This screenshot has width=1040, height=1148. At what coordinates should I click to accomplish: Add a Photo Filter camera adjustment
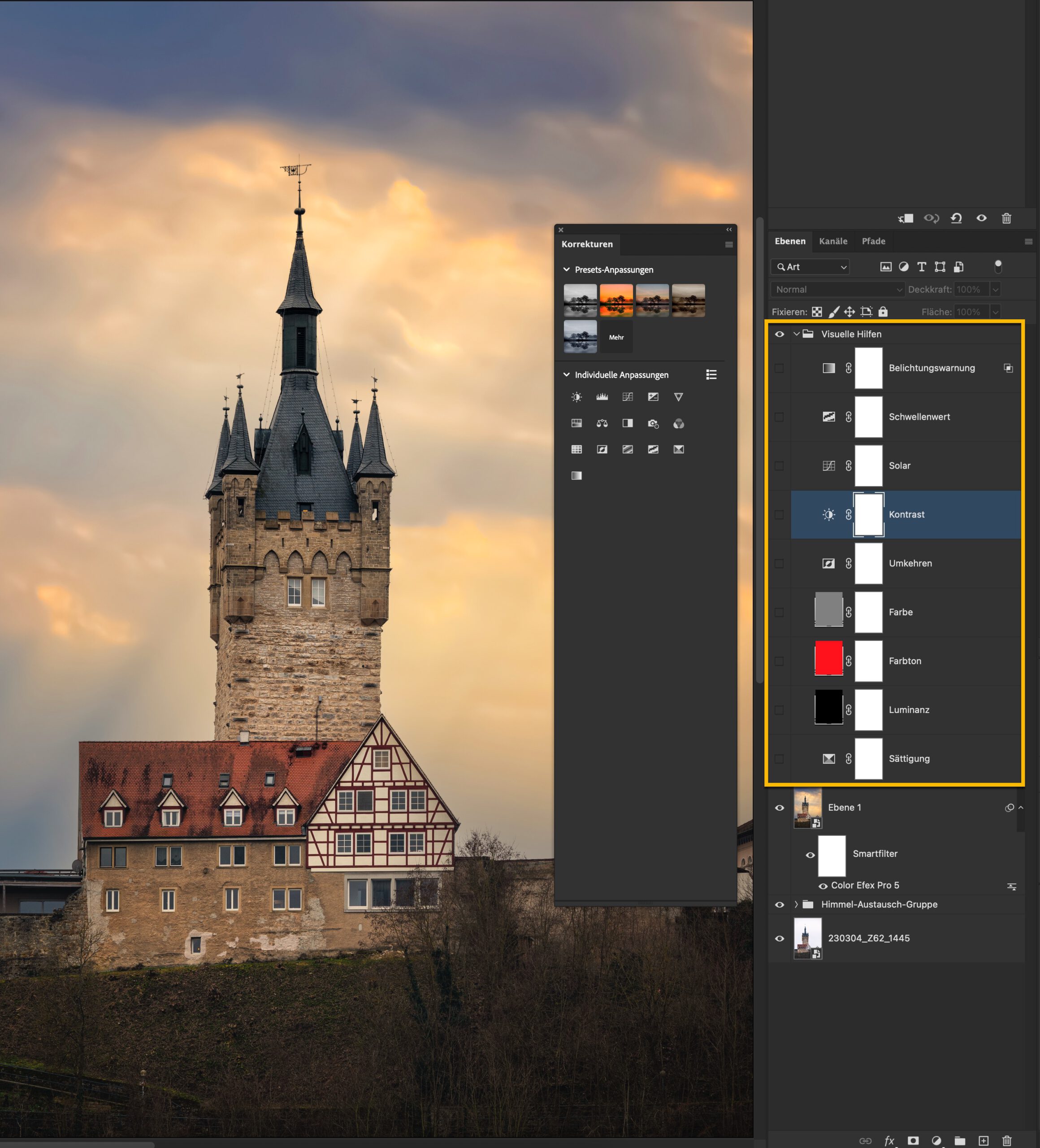point(653,423)
